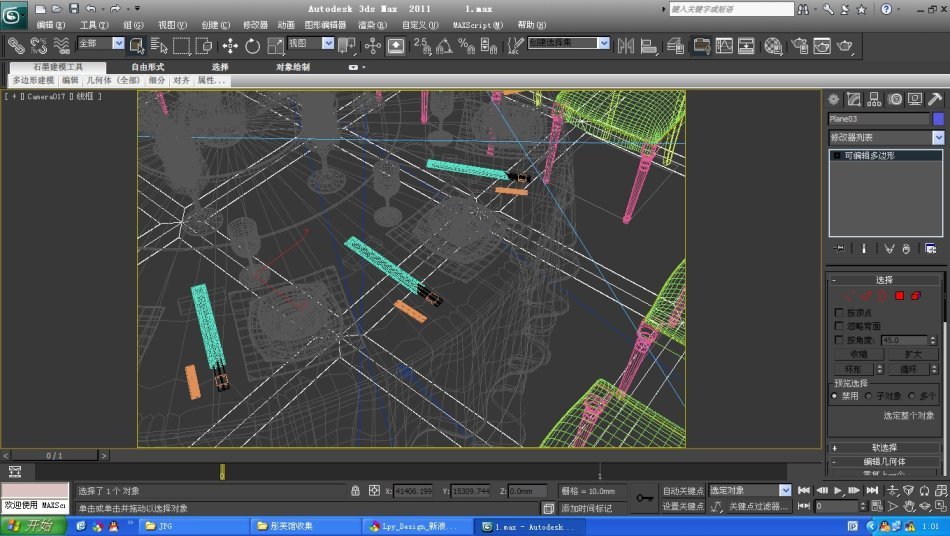
Task: Select the 禁用 preview radio button
Action: pyautogui.click(x=835, y=395)
